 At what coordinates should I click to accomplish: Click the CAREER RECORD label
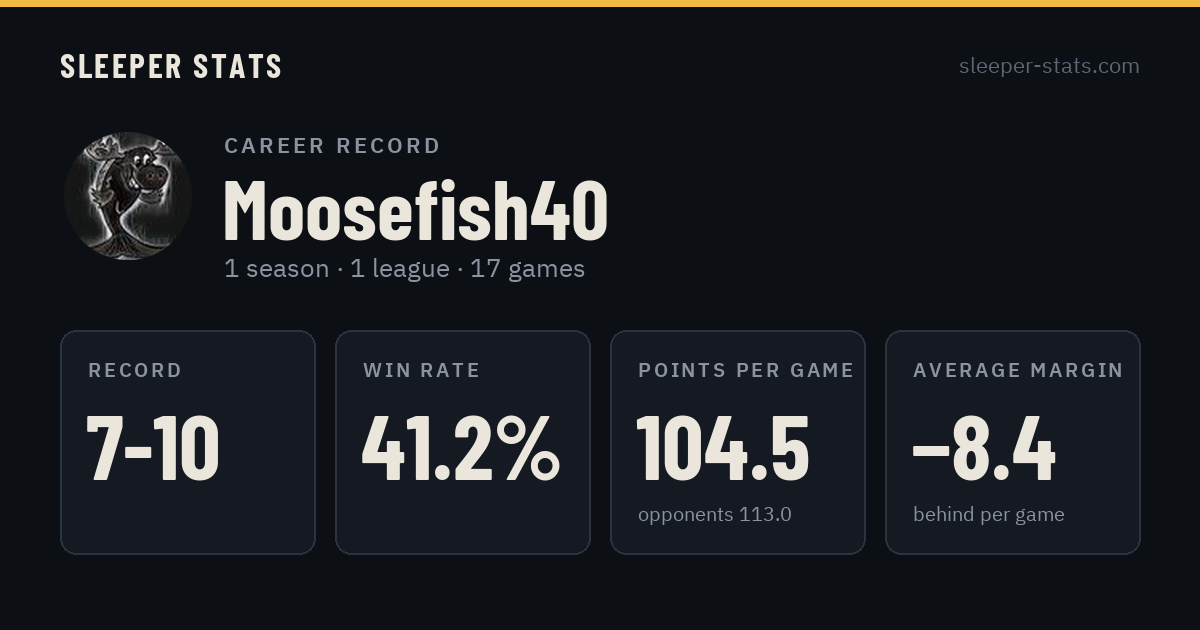tap(332, 146)
